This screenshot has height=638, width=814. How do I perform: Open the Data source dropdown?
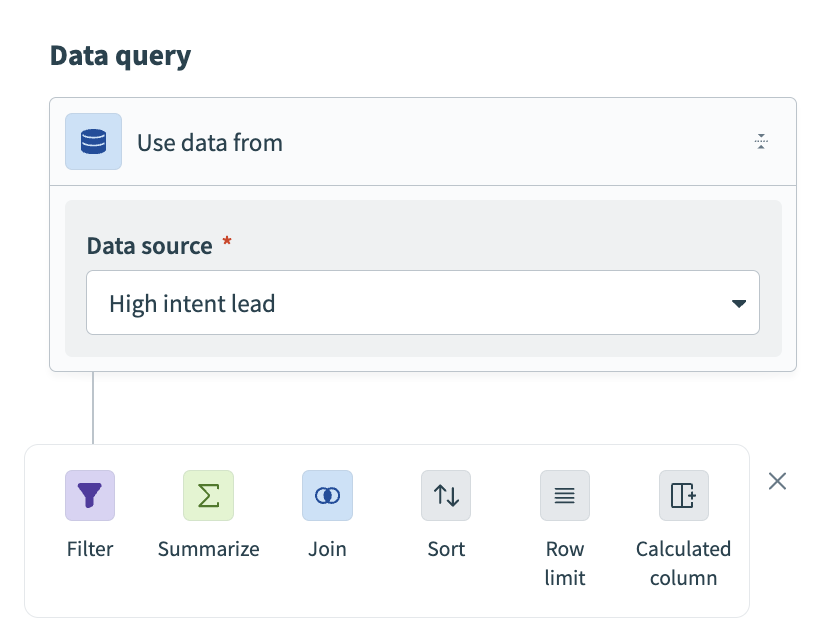tap(423, 302)
